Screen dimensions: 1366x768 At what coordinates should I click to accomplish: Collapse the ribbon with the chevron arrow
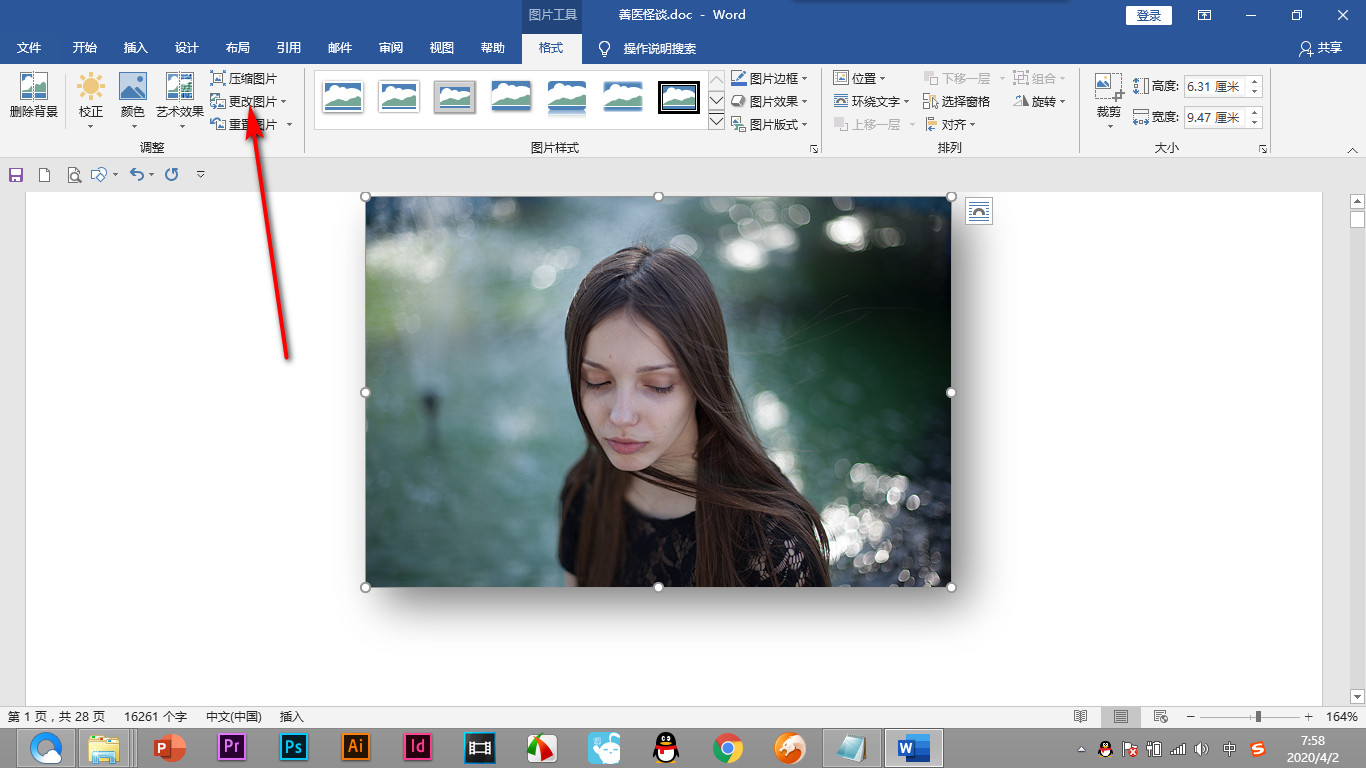[1353, 150]
